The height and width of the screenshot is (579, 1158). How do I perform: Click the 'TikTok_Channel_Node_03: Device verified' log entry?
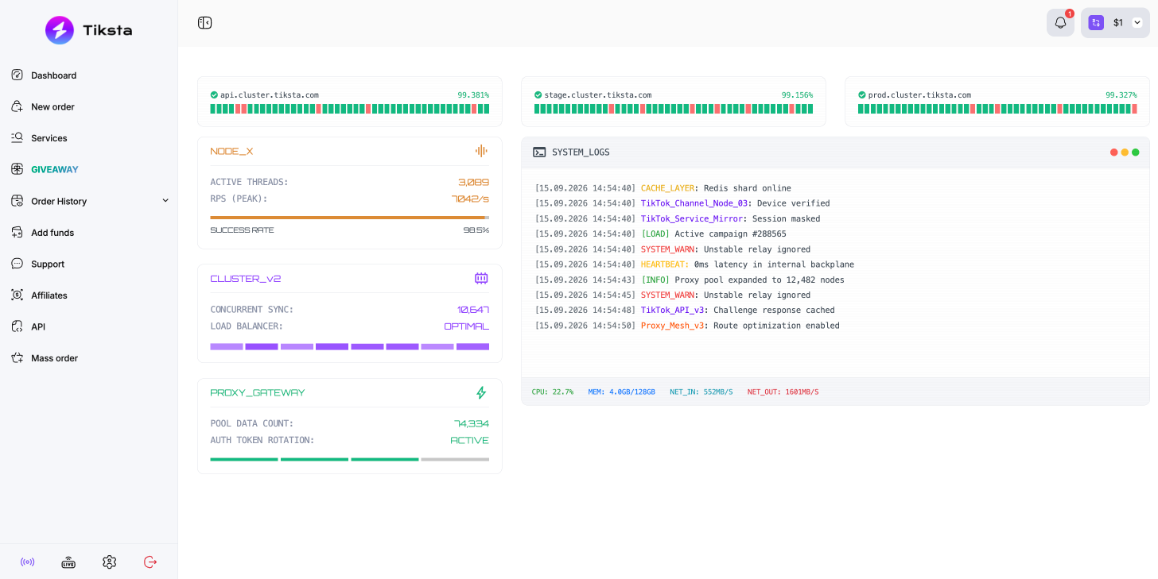pyautogui.click(x=682, y=203)
